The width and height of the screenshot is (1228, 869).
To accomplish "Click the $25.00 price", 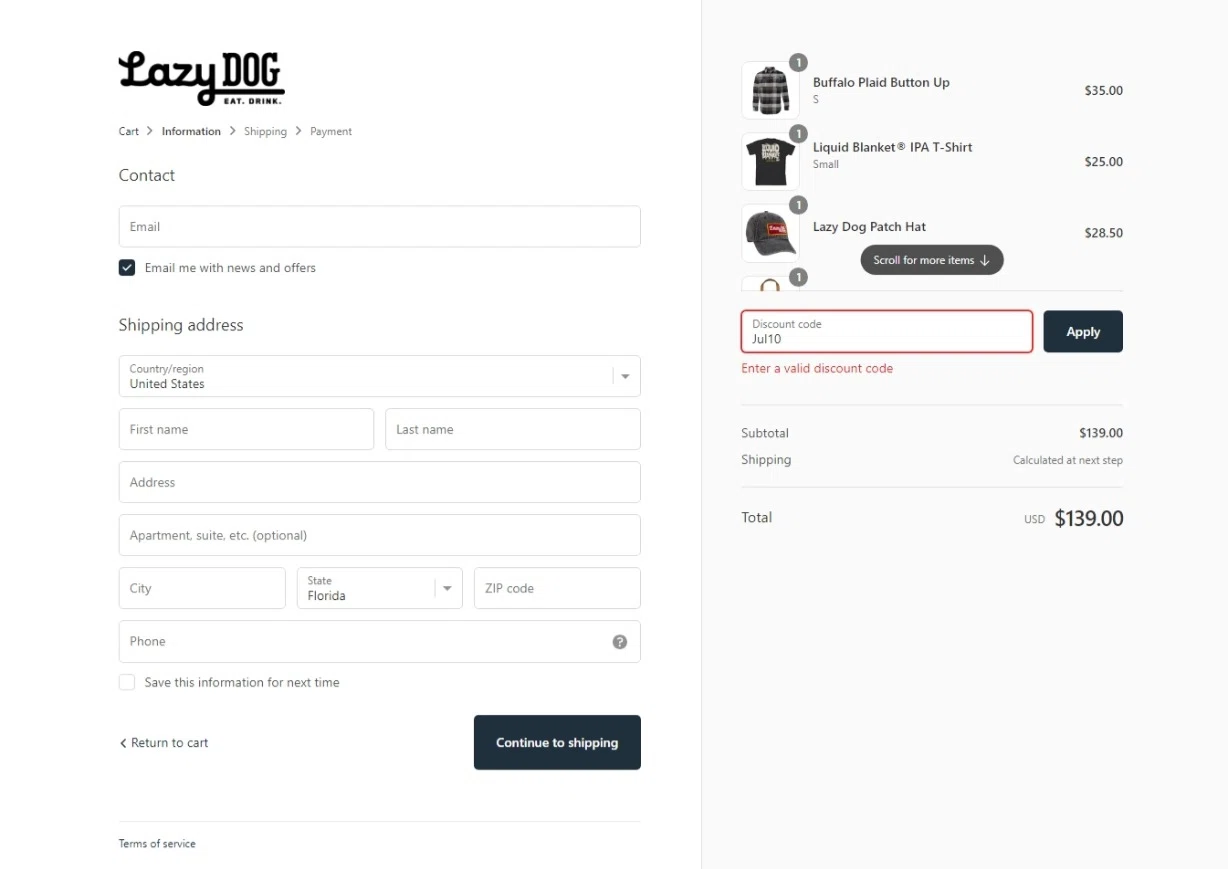I will pyautogui.click(x=1103, y=162).
